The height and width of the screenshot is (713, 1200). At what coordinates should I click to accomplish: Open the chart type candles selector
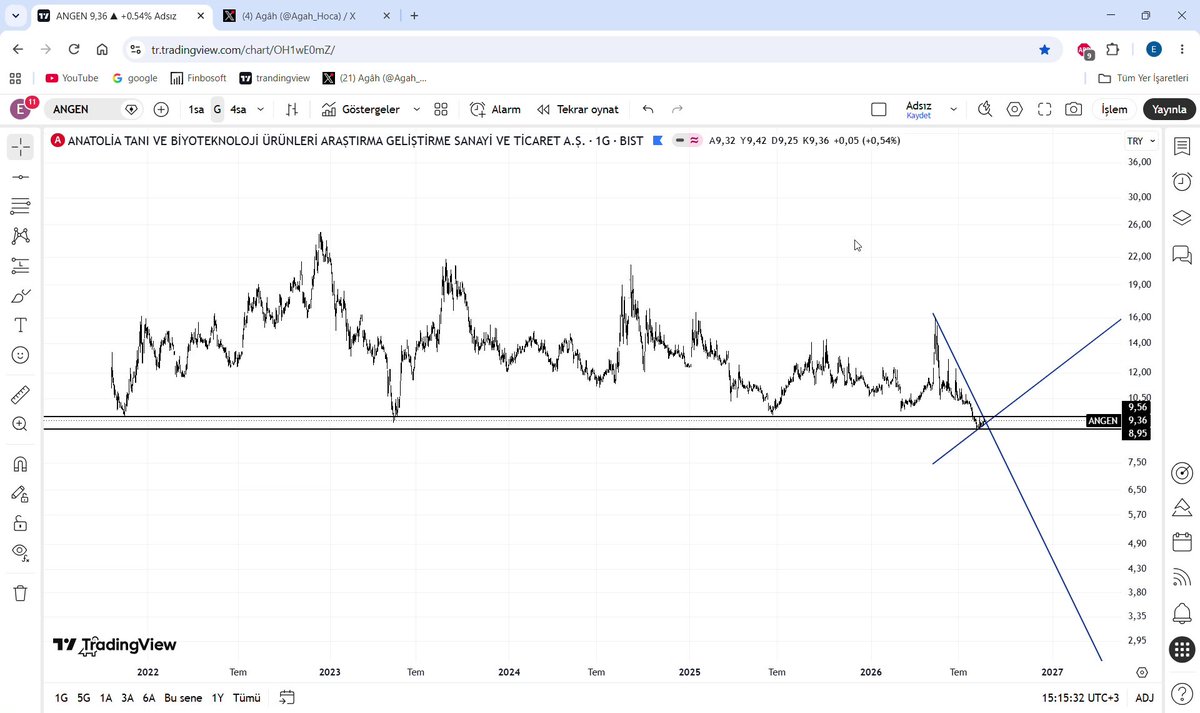291,109
